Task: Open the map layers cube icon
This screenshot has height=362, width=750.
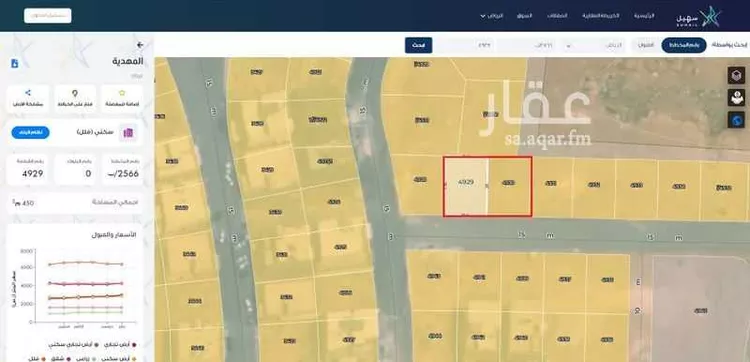Action: pyautogui.click(x=736, y=75)
